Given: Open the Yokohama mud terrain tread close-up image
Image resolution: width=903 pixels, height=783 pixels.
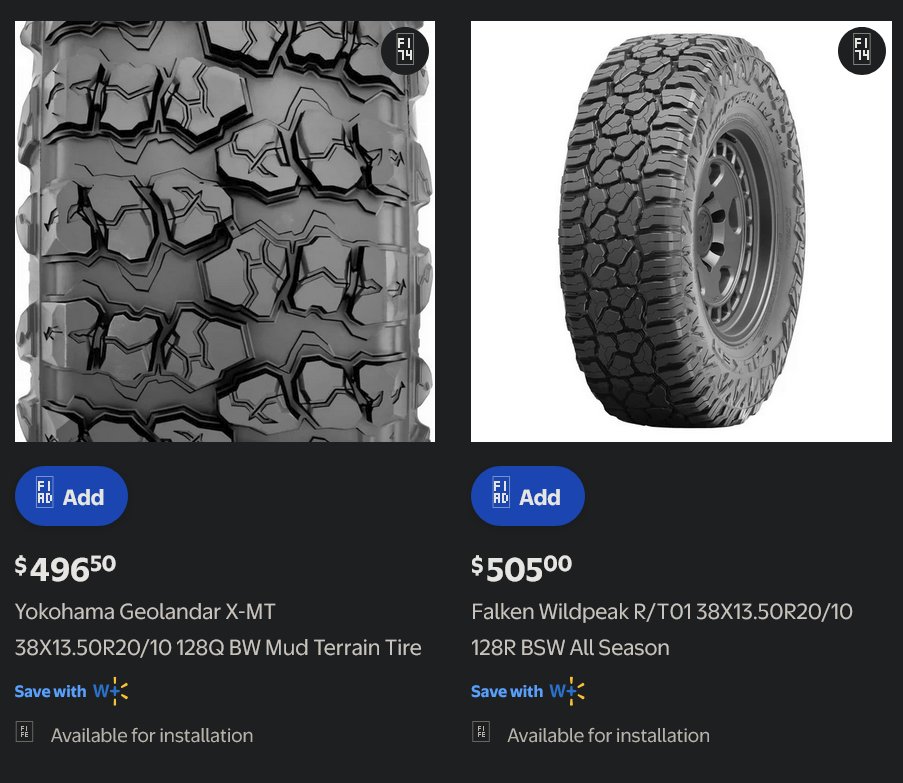Looking at the screenshot, I should coord(225,231).
